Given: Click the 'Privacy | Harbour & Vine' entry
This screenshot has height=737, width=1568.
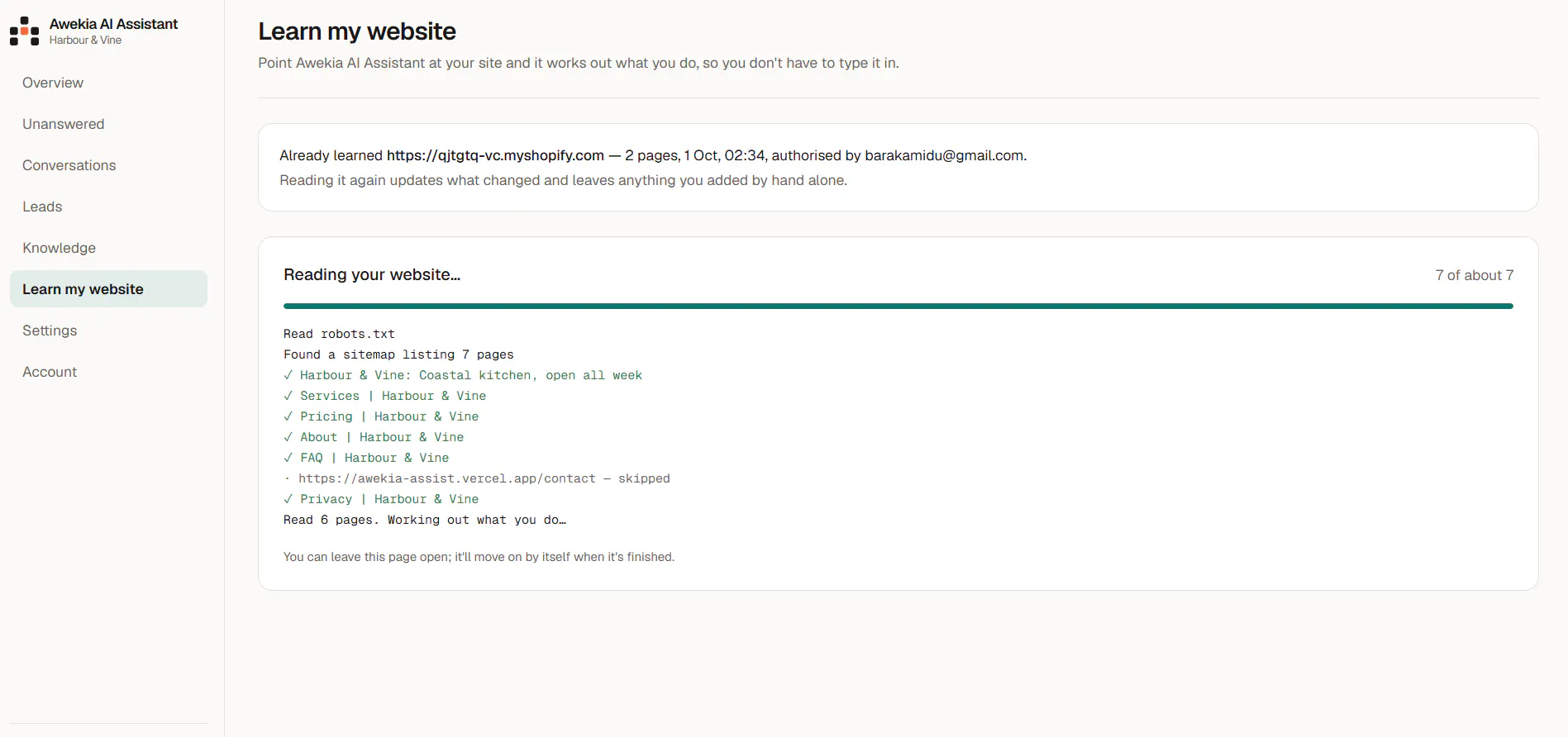Looking at the screenshot, I should click(381, 499).
